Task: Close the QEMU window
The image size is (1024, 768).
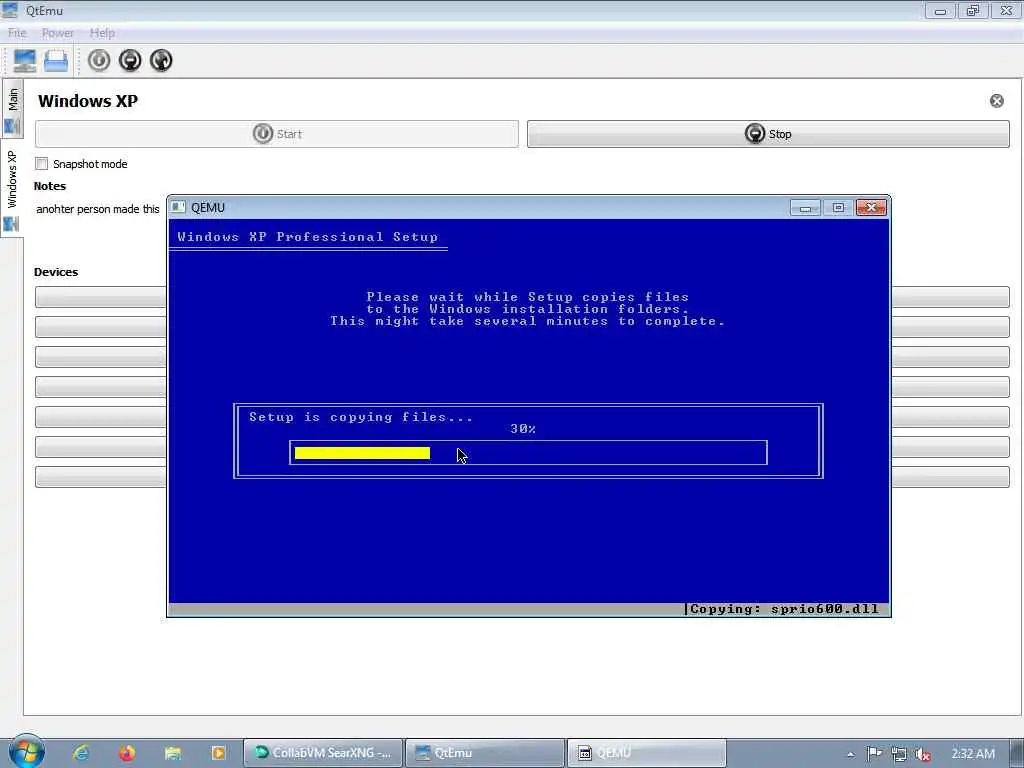Action: click(871, 208)
